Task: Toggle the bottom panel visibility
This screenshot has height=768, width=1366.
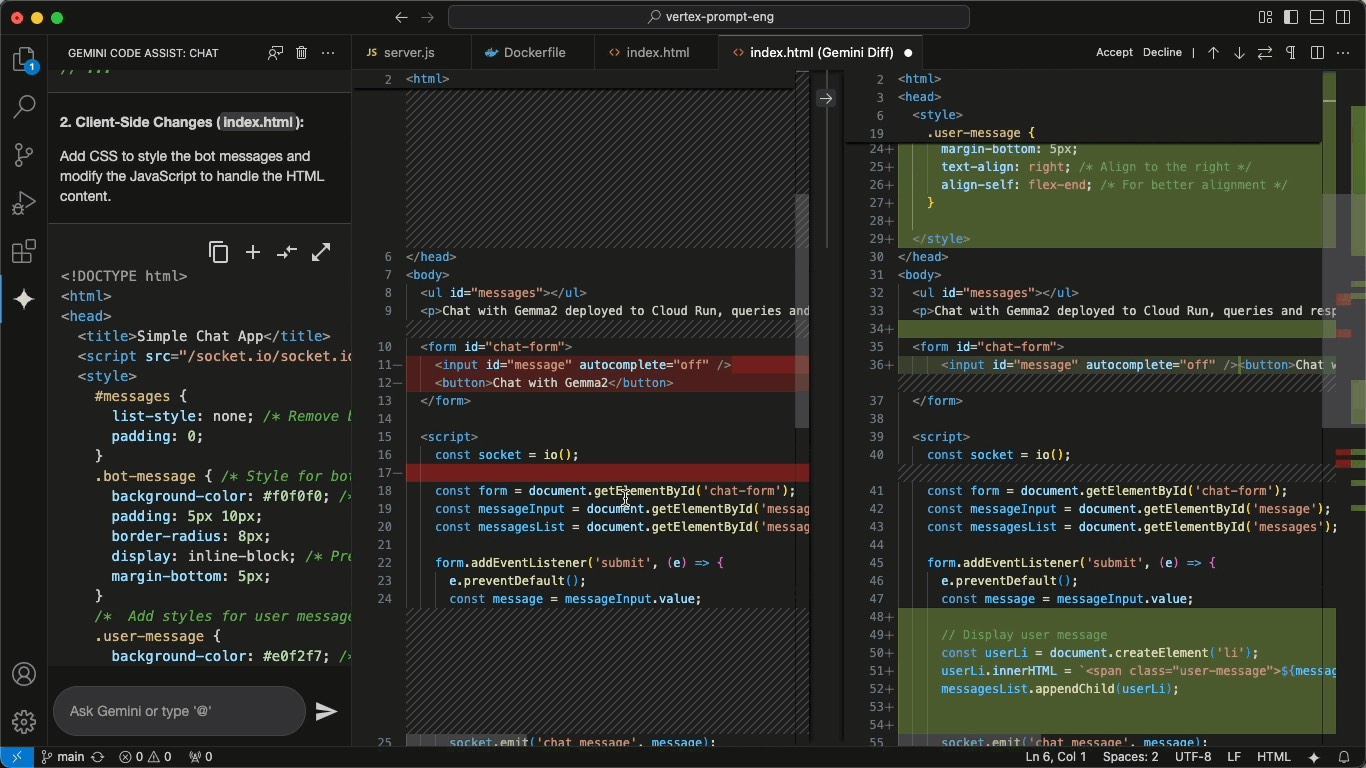Action: pyautogui.click(x=1317, y=17)
